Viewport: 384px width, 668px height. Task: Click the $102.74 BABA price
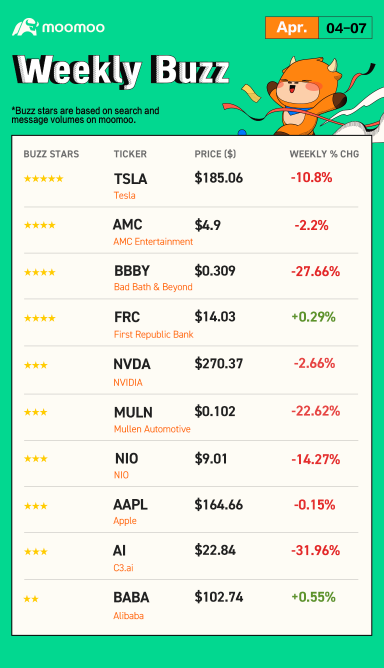click(x=219, y=597)
